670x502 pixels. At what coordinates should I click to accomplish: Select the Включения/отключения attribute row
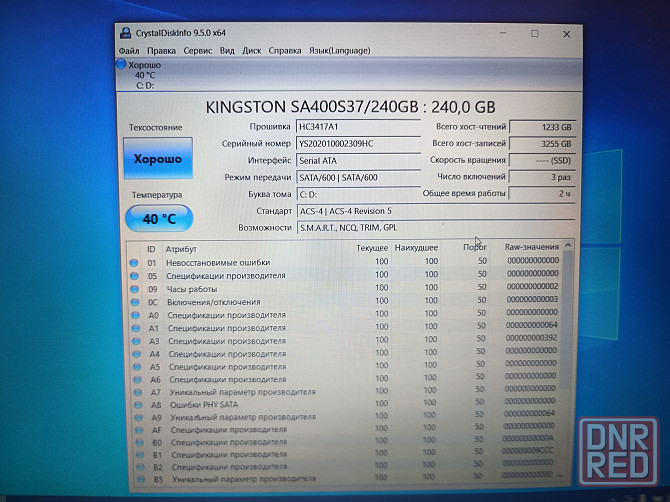pyautogui.click(x=345, y=301)
